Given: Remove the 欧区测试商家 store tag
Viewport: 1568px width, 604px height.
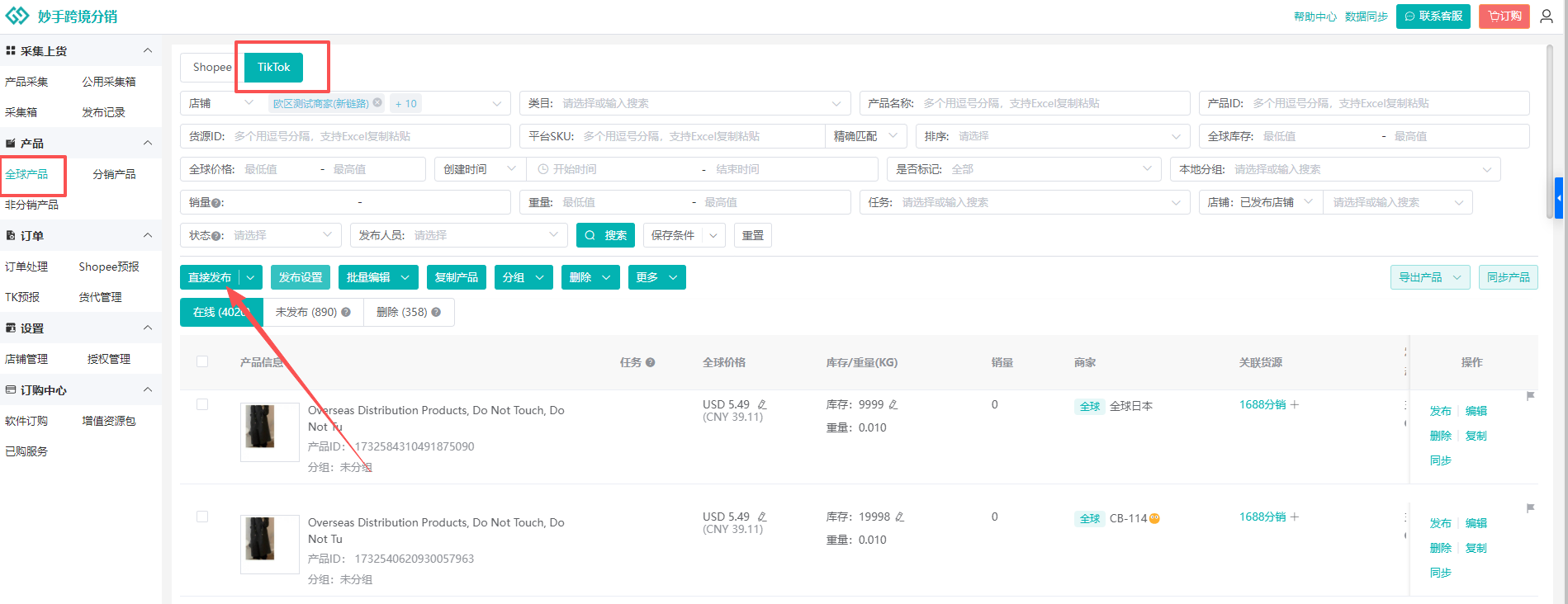Looking at the screenshot, I should pyautogui.click(x=377, y=103).
